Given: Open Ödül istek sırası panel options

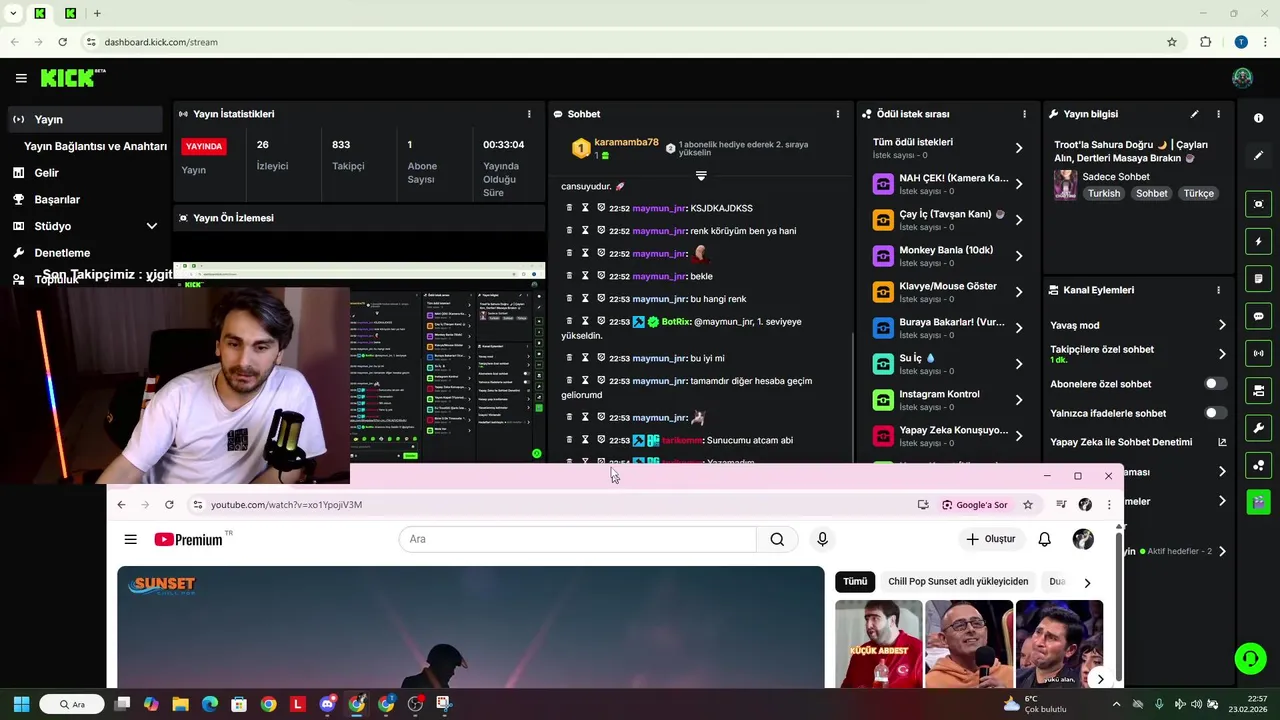Looking at the screenshot, I should [x=1024, y=114].
